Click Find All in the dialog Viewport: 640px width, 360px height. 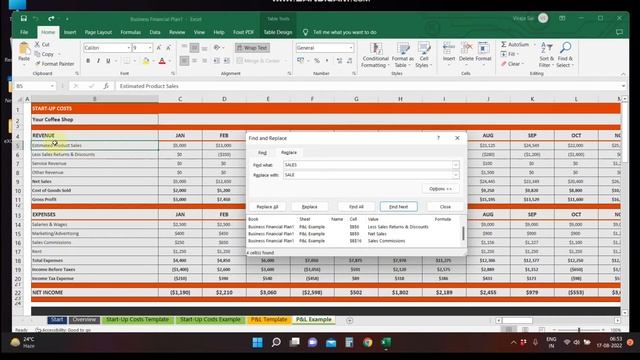point(356,207)
